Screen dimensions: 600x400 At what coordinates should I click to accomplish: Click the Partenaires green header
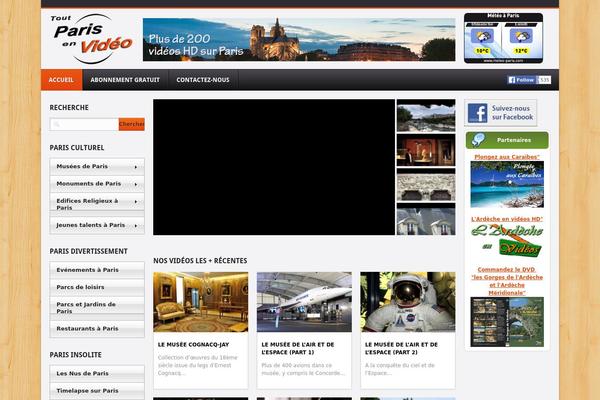pyautogui.click(x=507, y=140)
